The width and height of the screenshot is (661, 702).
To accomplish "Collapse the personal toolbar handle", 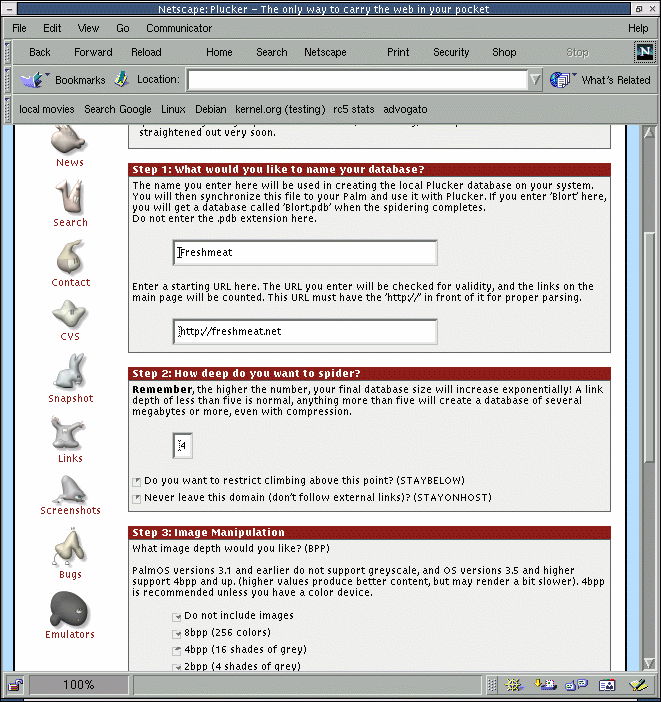I will [7, 109].
